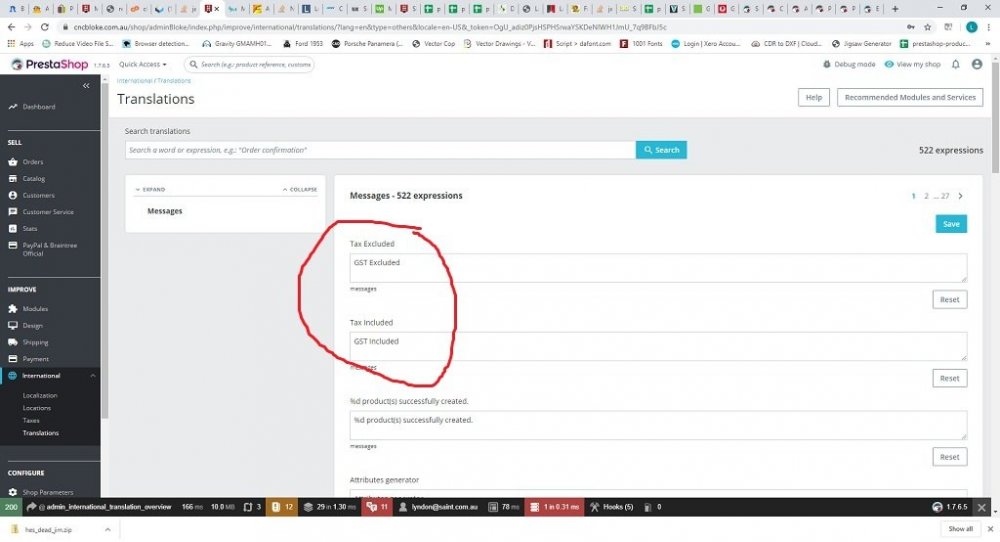Reset the Tax Included translation
This screenshot has height=542, width=1000.
[x=949, y=378]
